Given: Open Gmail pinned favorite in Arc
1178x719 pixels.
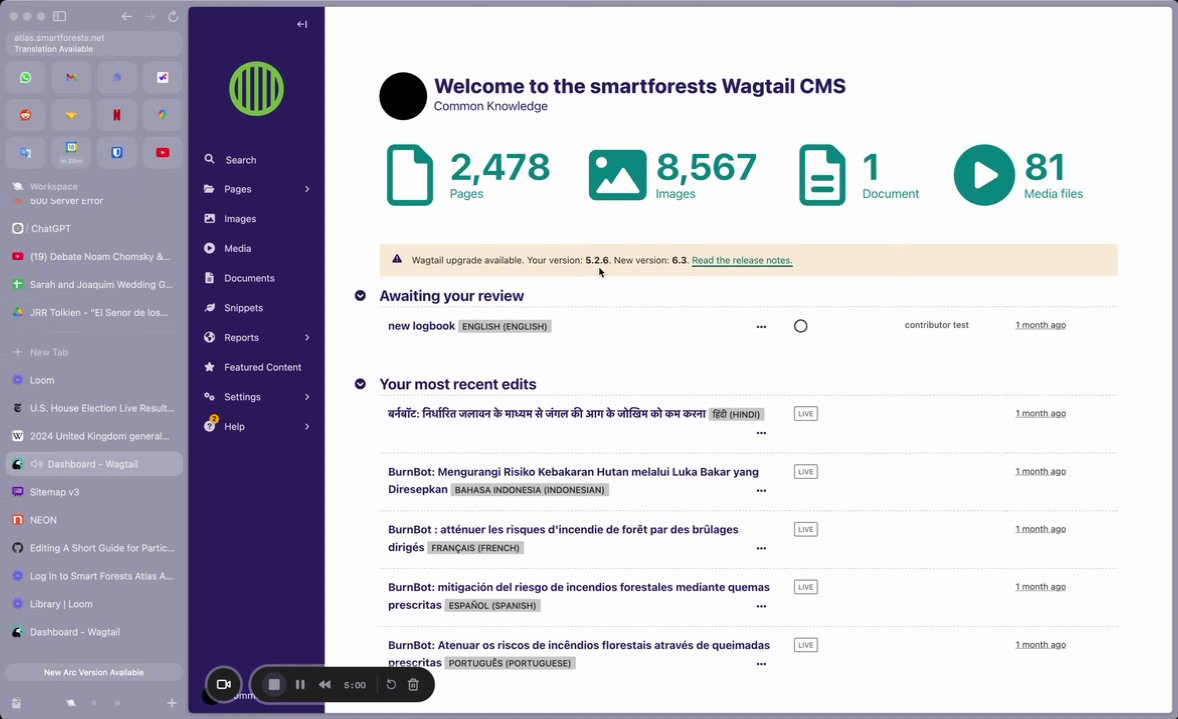Looking at the screenshot, I should coord(71,77).
